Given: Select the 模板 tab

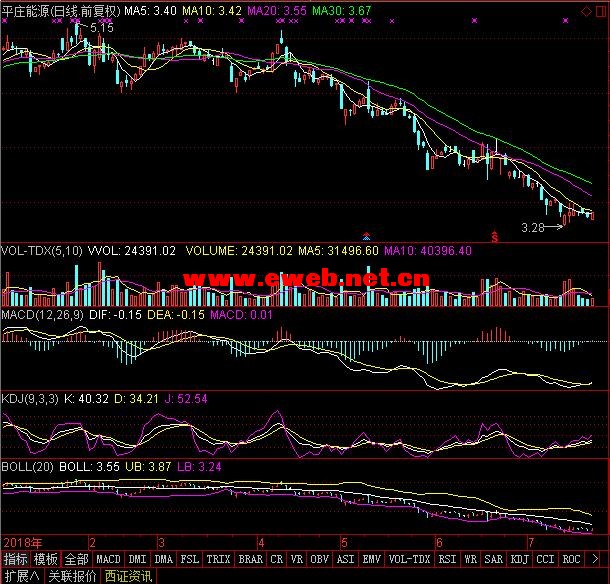Looking at the screenshot, I should (x=46, y=559).
